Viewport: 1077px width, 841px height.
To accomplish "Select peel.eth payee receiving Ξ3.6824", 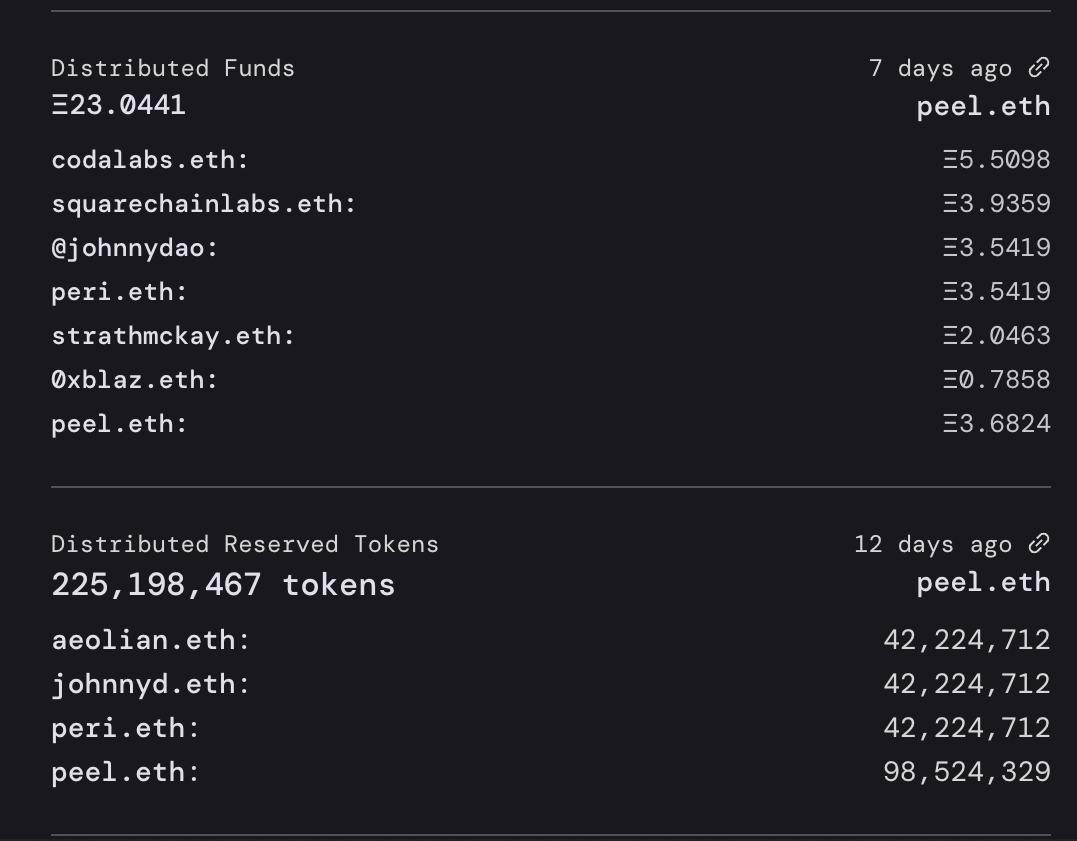I will (x=116, y=423).
